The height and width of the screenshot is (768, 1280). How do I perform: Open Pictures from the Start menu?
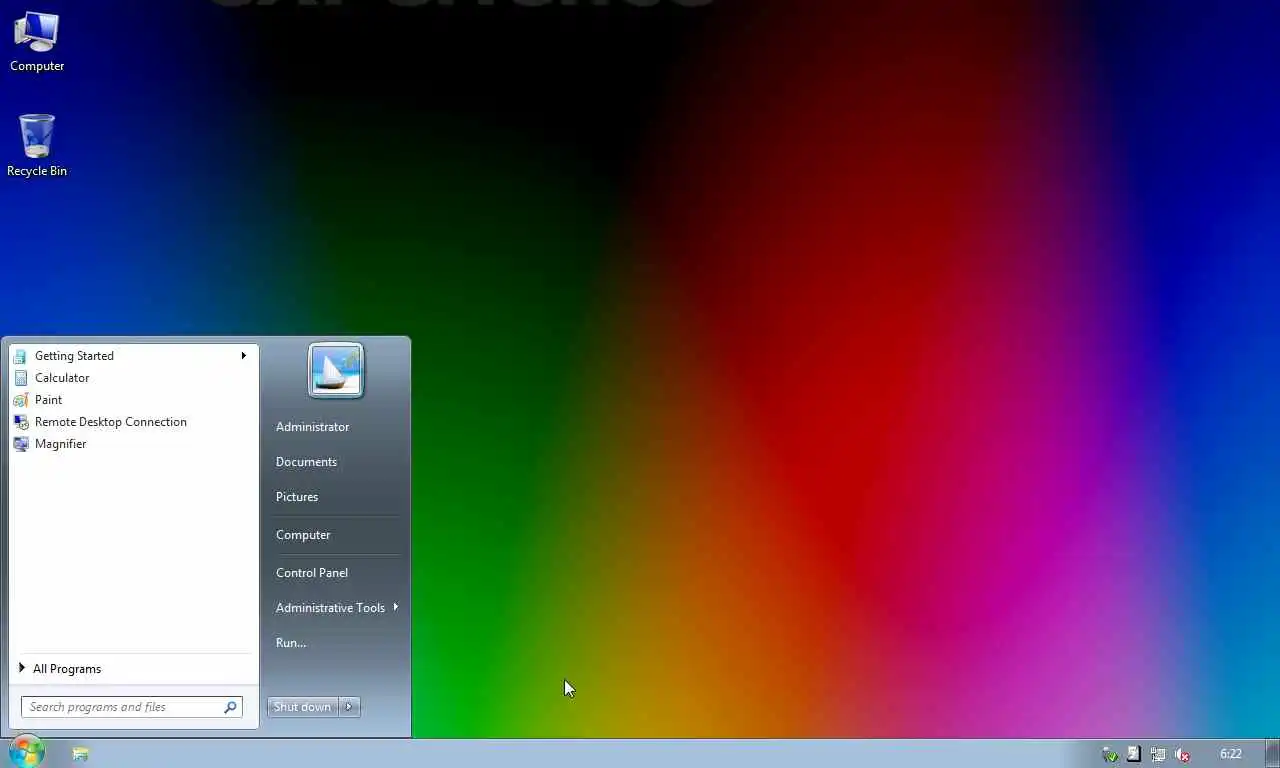pos(297,497)
